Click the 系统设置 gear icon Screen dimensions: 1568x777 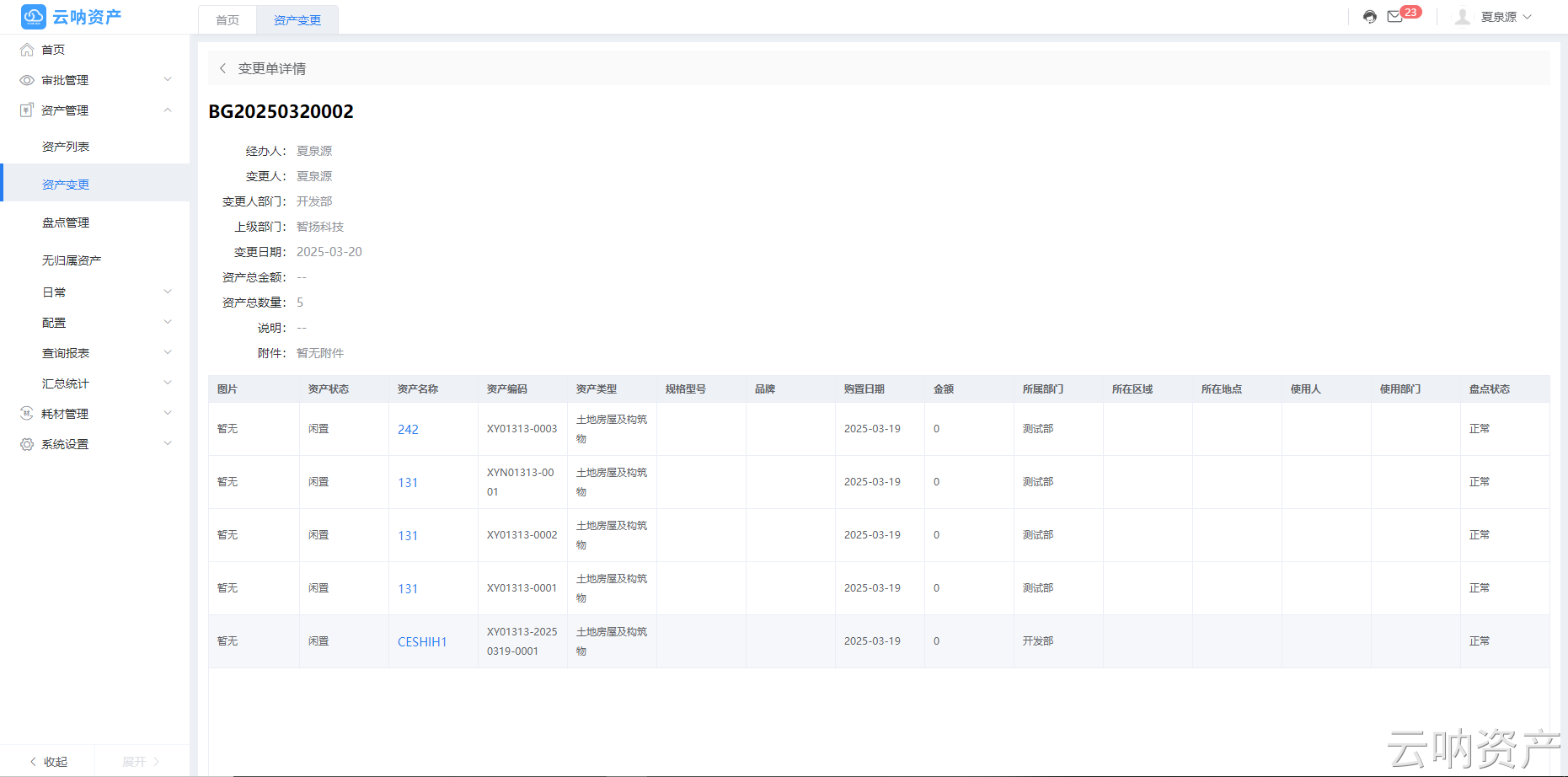tap(27, 444)
